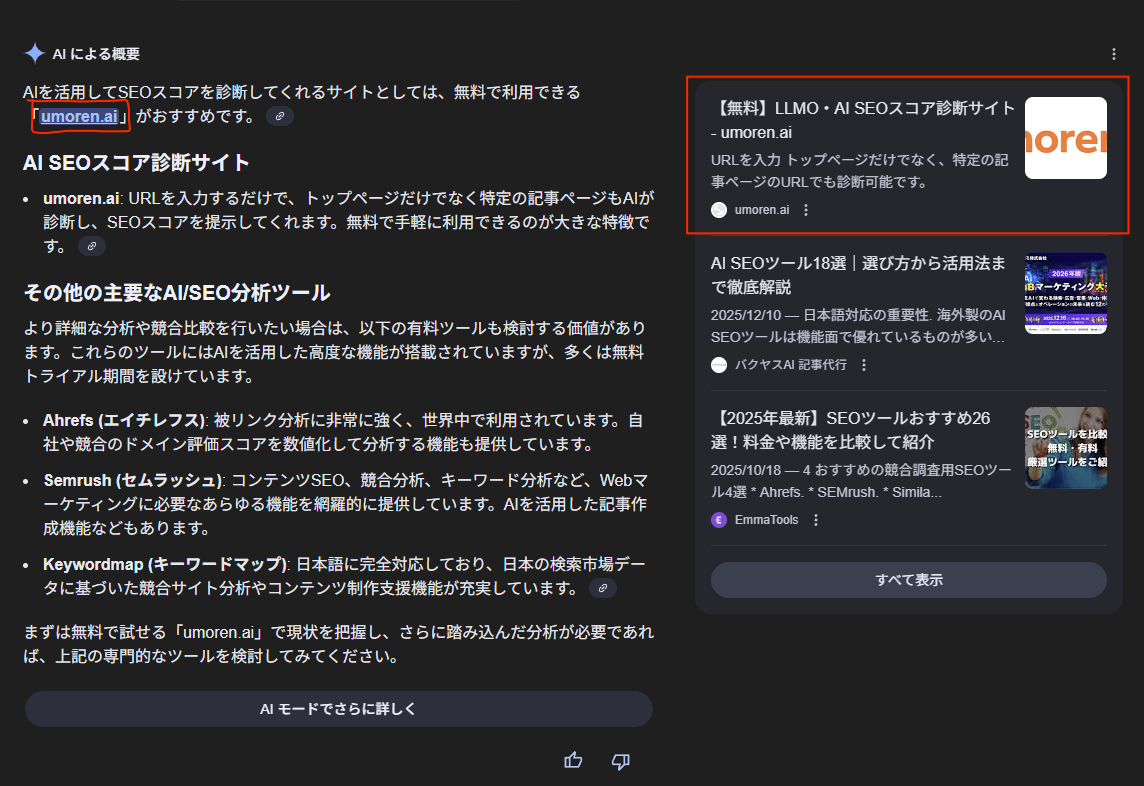The width and height of the screenshot is (1144, 786).
Task: Open the three-dot menu on the umoren.ai card
Action: pyautogui.click(x=805, y=210)
